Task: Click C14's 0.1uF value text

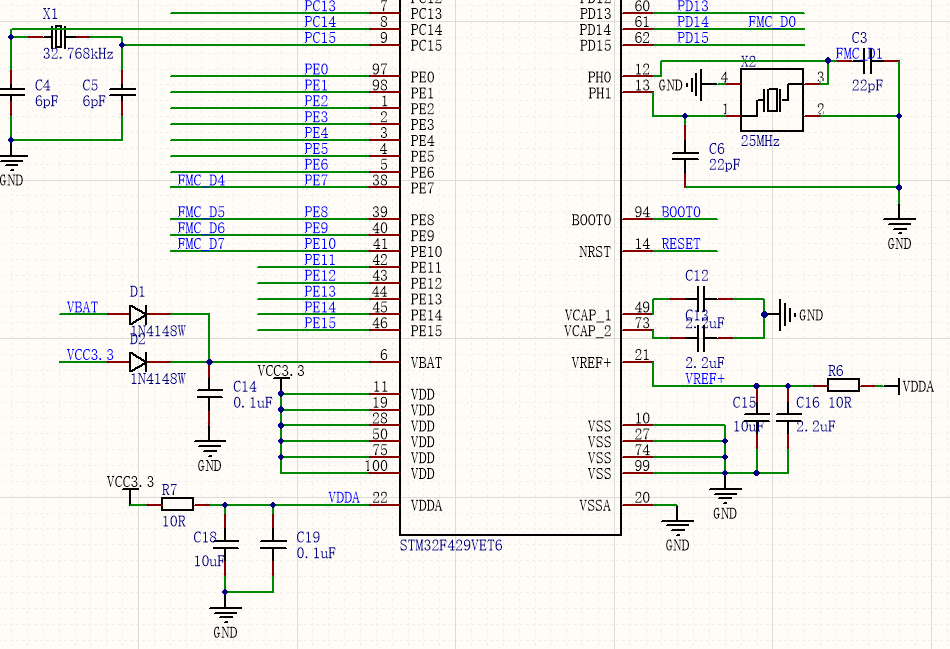Action: [x=253, y=402]
